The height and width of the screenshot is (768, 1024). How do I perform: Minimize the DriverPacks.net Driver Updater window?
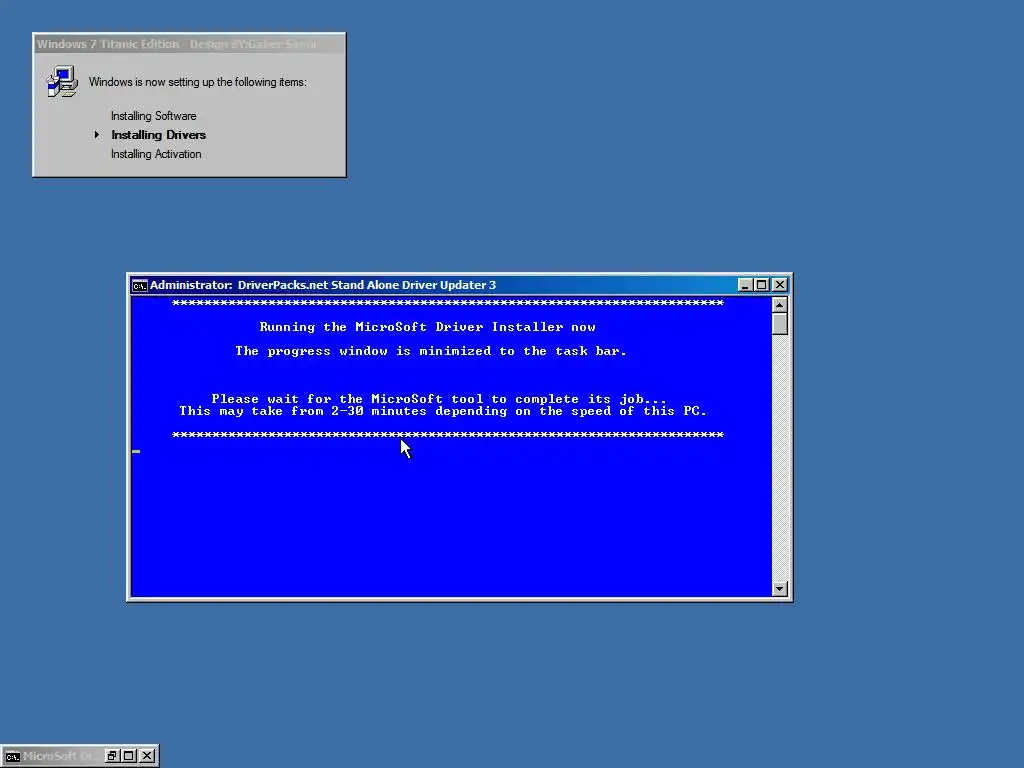tap(744, 285)
